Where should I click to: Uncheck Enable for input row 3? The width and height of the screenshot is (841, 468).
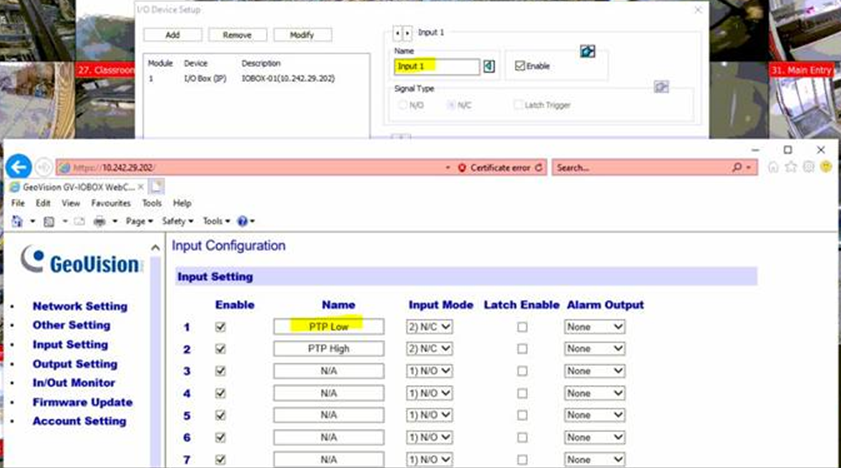(220, 371)
